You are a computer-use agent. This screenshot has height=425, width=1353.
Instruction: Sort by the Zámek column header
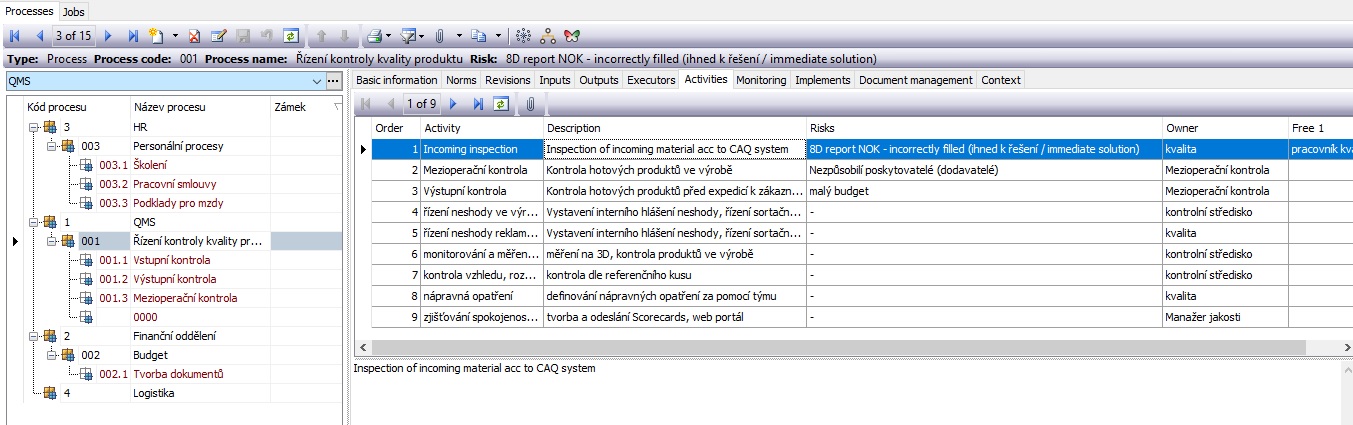[x=307, y=107]
